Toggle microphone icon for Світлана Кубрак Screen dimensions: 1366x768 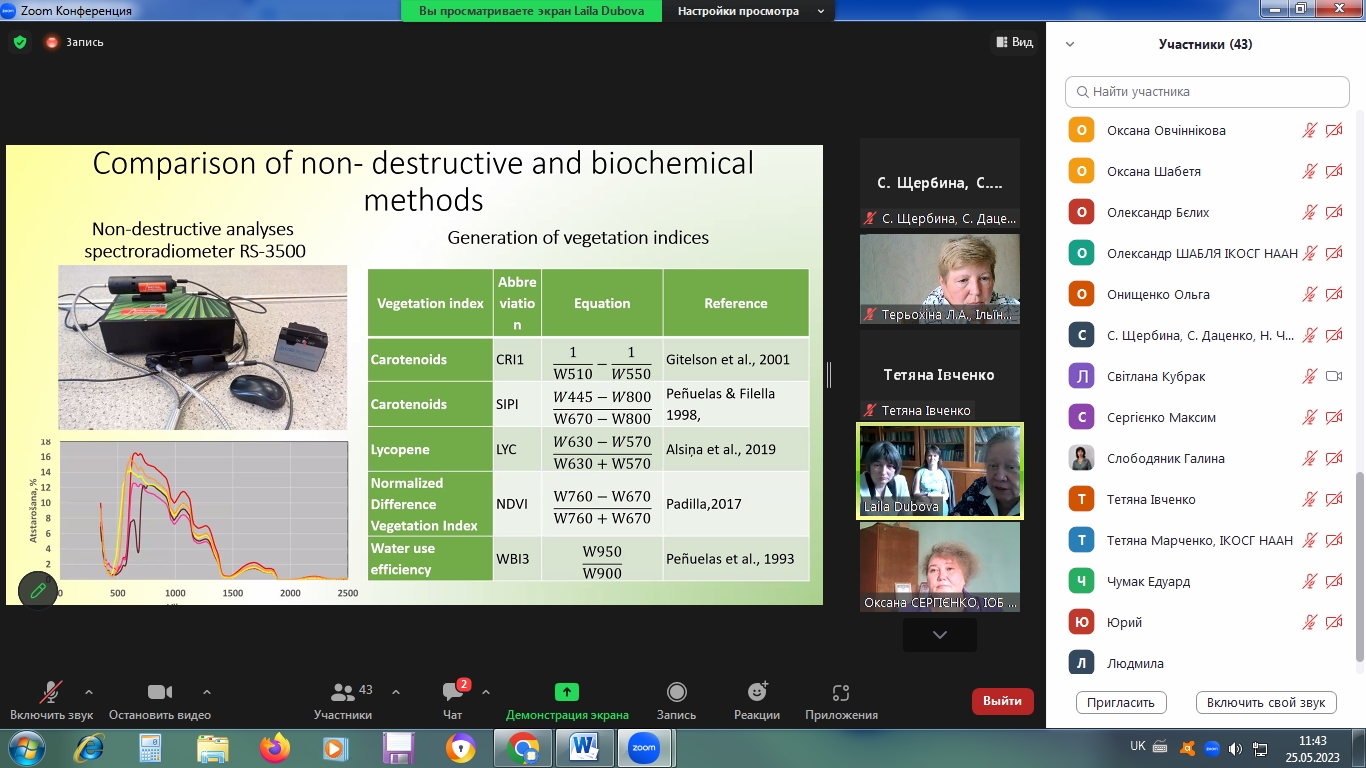tap(1309, 376)
